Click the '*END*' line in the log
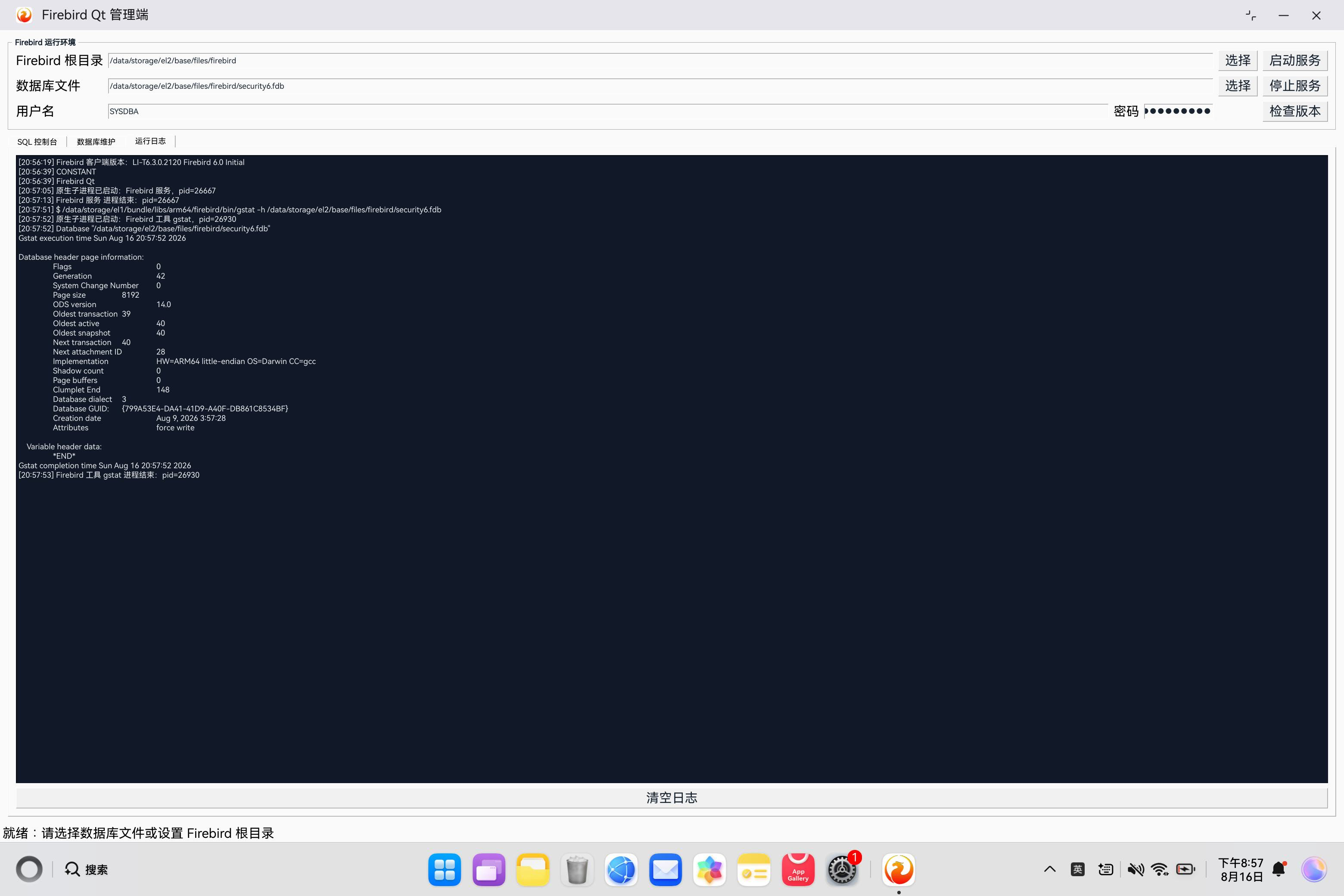Viewport: 1344px width, 896px height. tap(64, 456)
